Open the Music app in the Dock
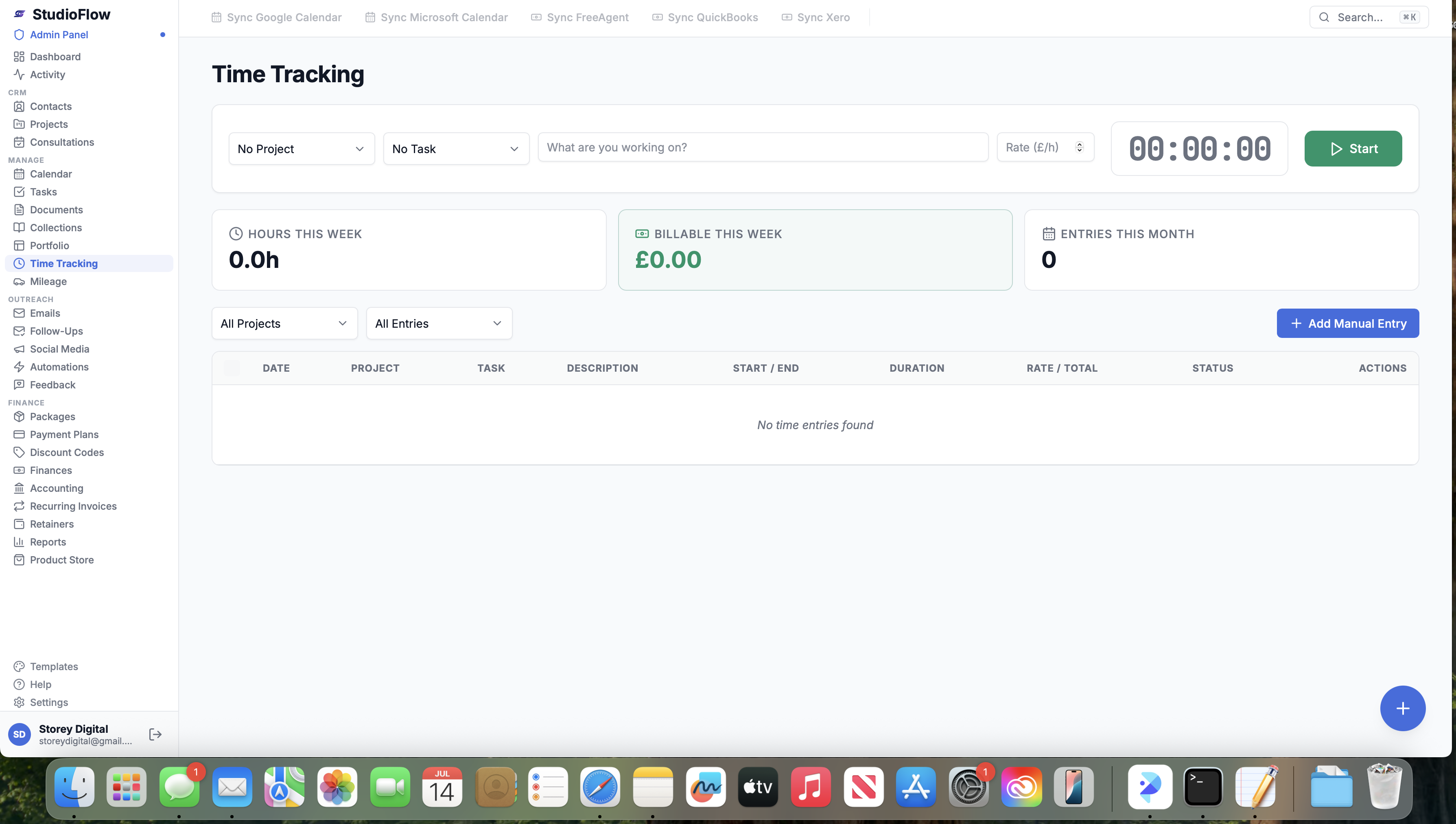This screenshot has height=824, width=1456. point(810,787)
